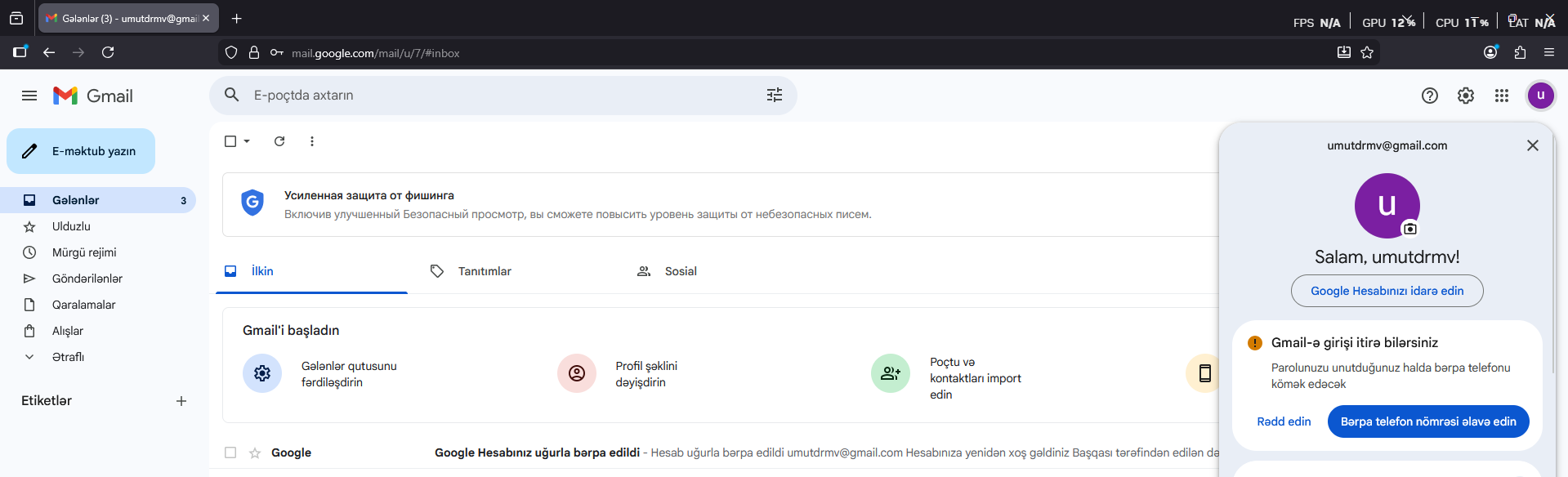Click the tracking protection shield in address bar
The image size is (1568, 477).
pos(231,52)
